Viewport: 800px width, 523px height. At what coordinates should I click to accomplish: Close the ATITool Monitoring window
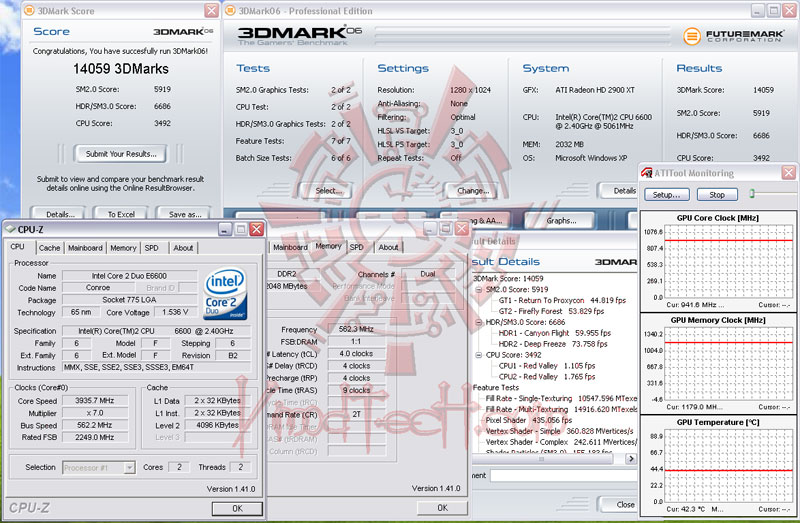pyautogui.click(x=789, y=172)
